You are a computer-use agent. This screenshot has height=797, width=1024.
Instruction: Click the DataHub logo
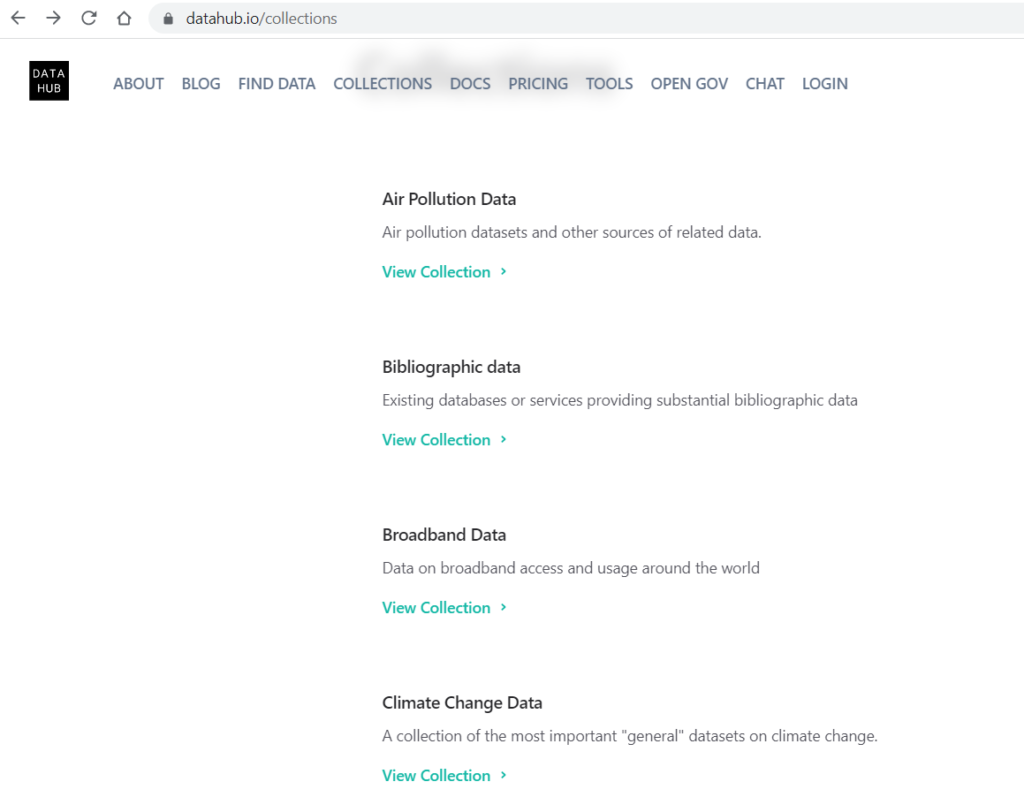pyautogui.click(x=48, y=80)
